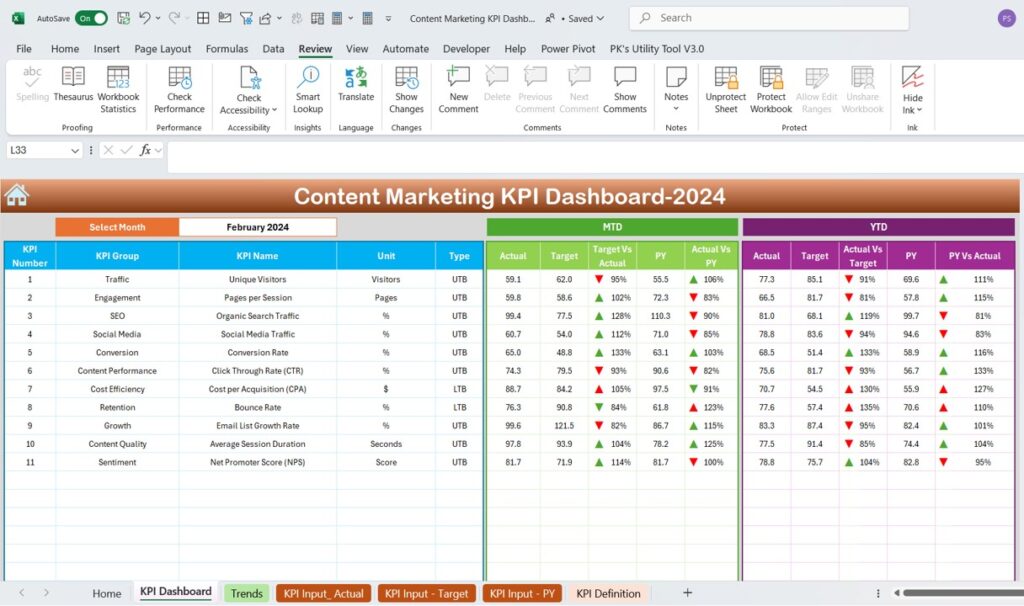Viewport: 1024px width, 606px height.
Task: Switch to the Insert ribbon tab
Action: [106, 48]
